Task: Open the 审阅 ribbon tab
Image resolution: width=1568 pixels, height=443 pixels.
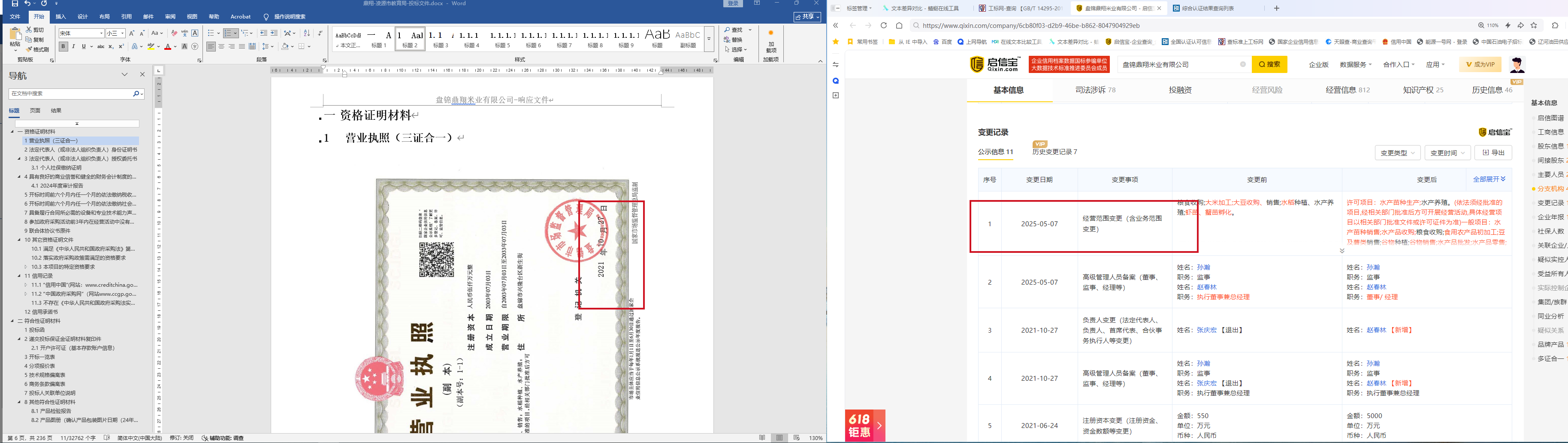Action: (170, 16)
